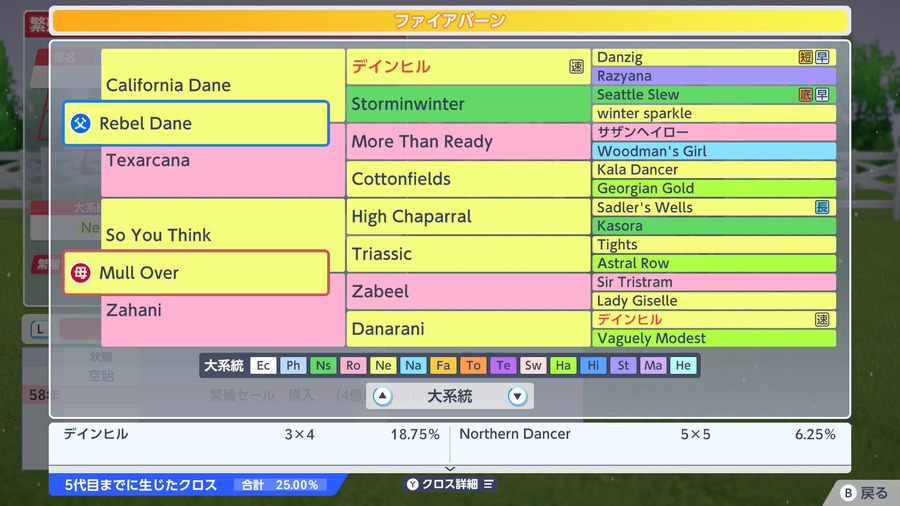Select the Ec lineage swatch
This screenshot has height=506, width=900.
(263, 365)
